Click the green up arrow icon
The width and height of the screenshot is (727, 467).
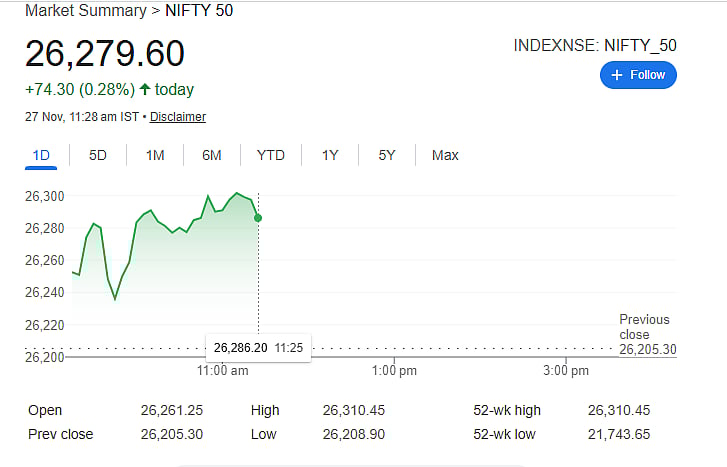click(x=145, y=90)
